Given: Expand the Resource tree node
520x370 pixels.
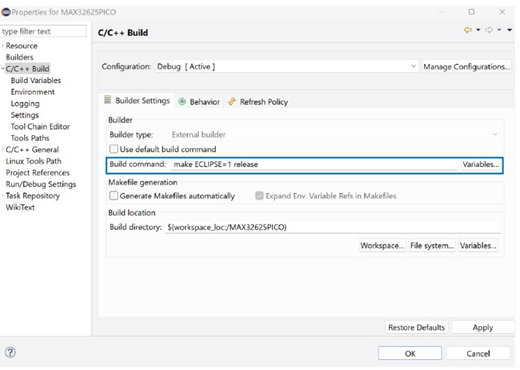Looking at the screenshot, I should coord(3,46).
